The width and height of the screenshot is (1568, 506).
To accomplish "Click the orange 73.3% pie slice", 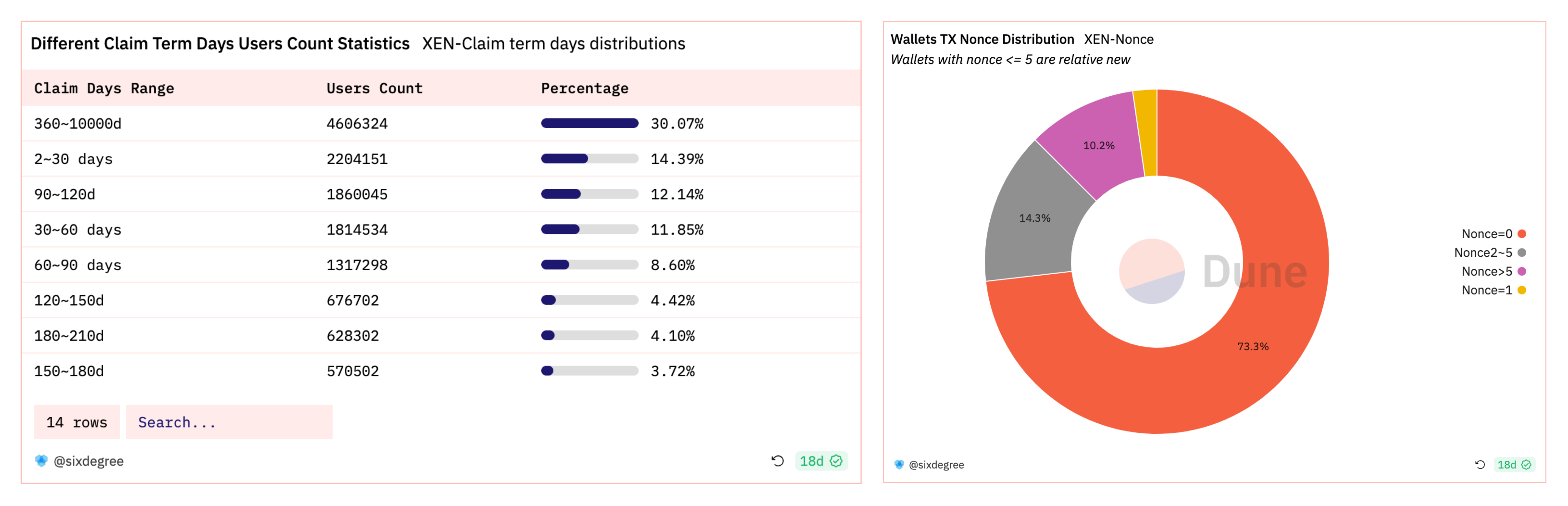I will [1253, 347].
